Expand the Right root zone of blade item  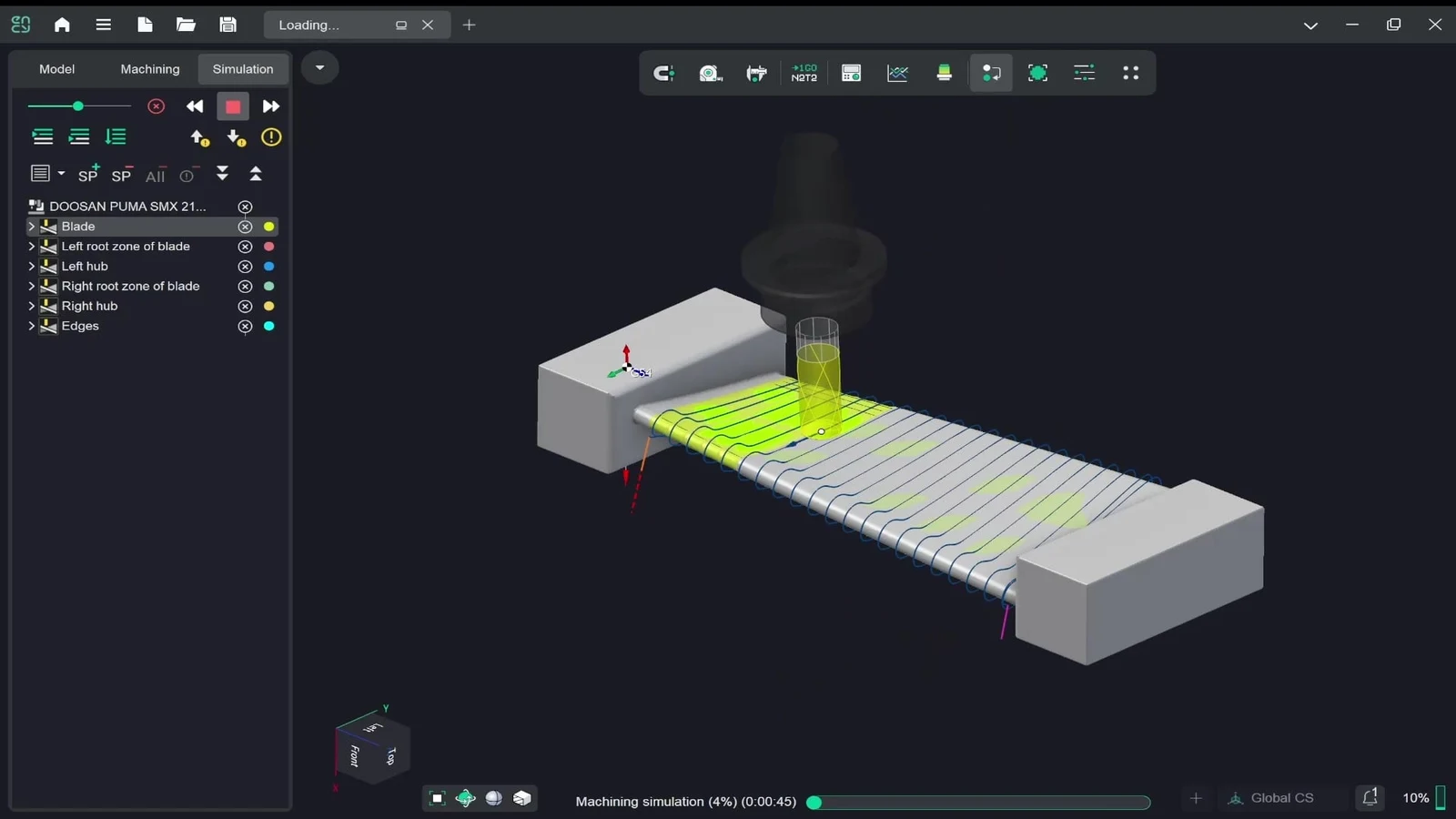tap(31, 287)
